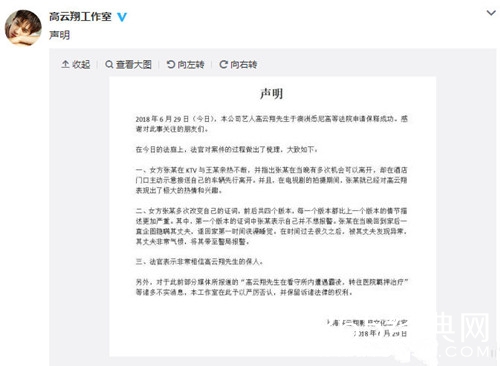Click the blue verified V badge

click(122, 17)
